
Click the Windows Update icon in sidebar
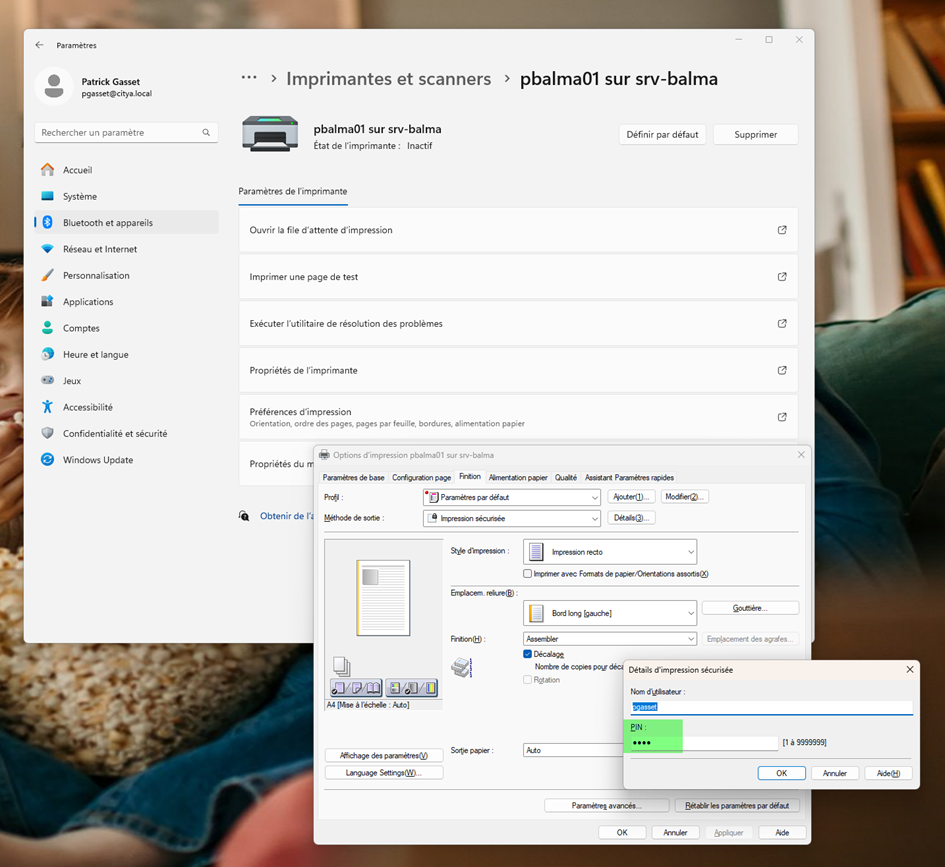47,460
